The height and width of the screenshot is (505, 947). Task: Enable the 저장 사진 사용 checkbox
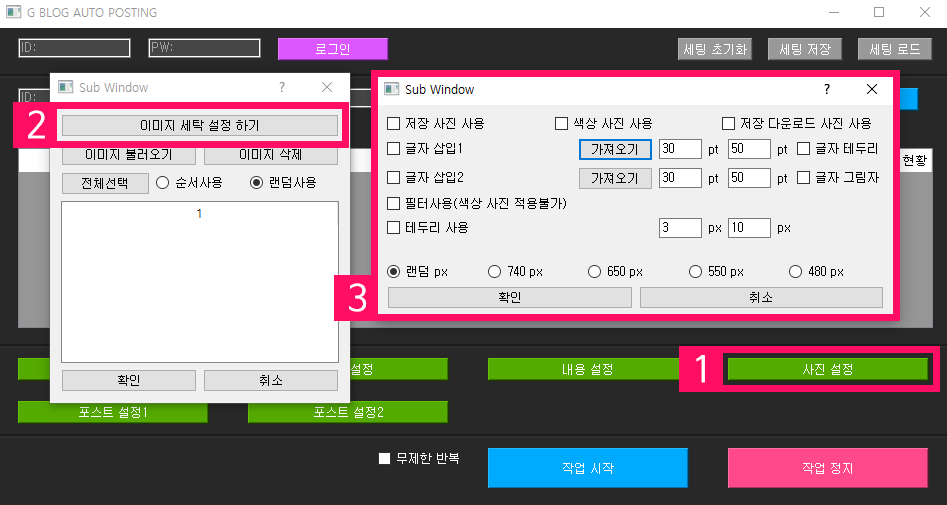pyautogui.click(x=393, y=124)
